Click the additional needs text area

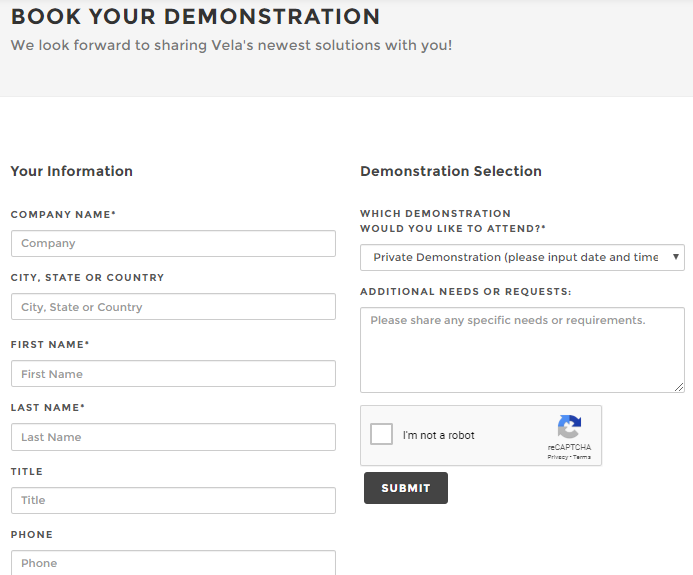pos(522,349)
